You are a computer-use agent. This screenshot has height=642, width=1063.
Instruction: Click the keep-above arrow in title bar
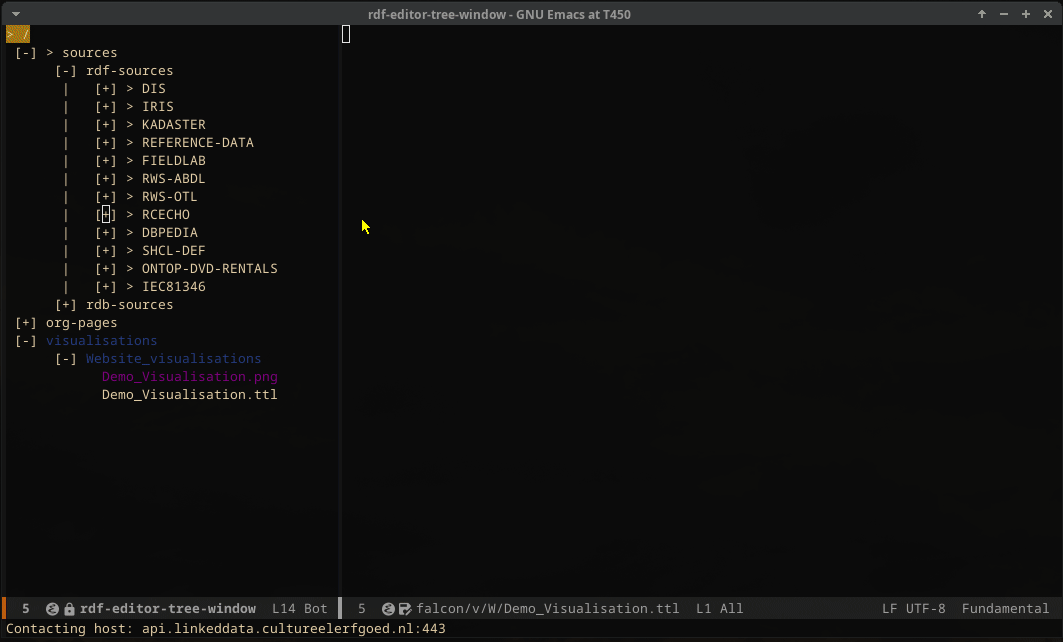coord(982,14)
